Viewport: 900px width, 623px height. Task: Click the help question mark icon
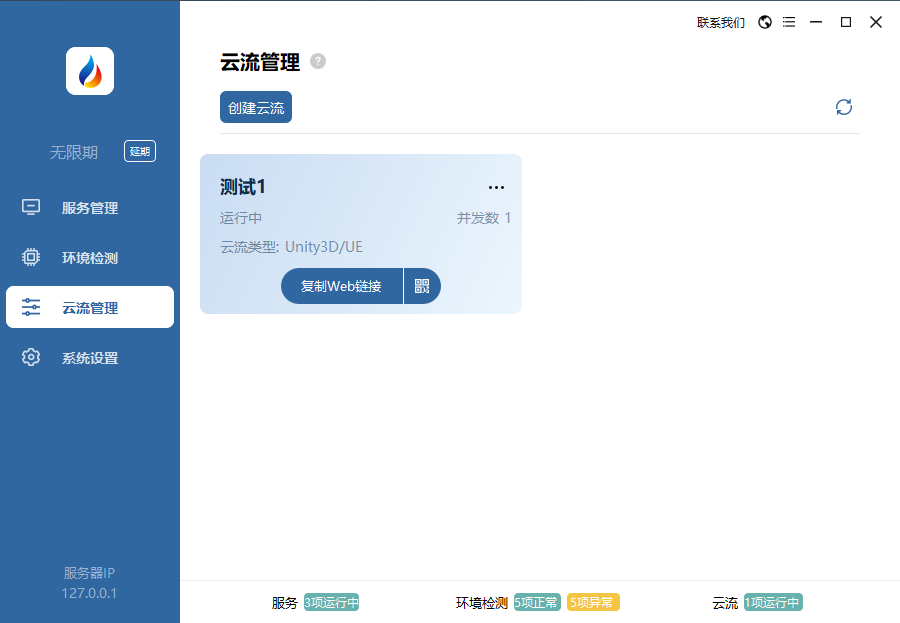point(318,61)
